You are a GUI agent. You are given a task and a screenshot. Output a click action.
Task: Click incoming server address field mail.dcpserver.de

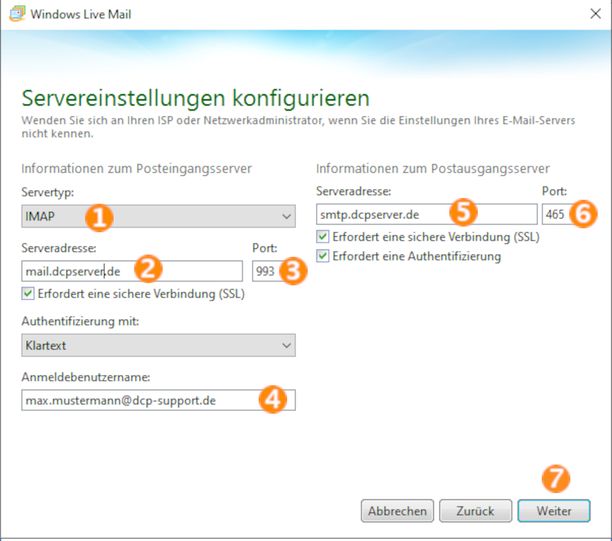(x=132, y=271)
